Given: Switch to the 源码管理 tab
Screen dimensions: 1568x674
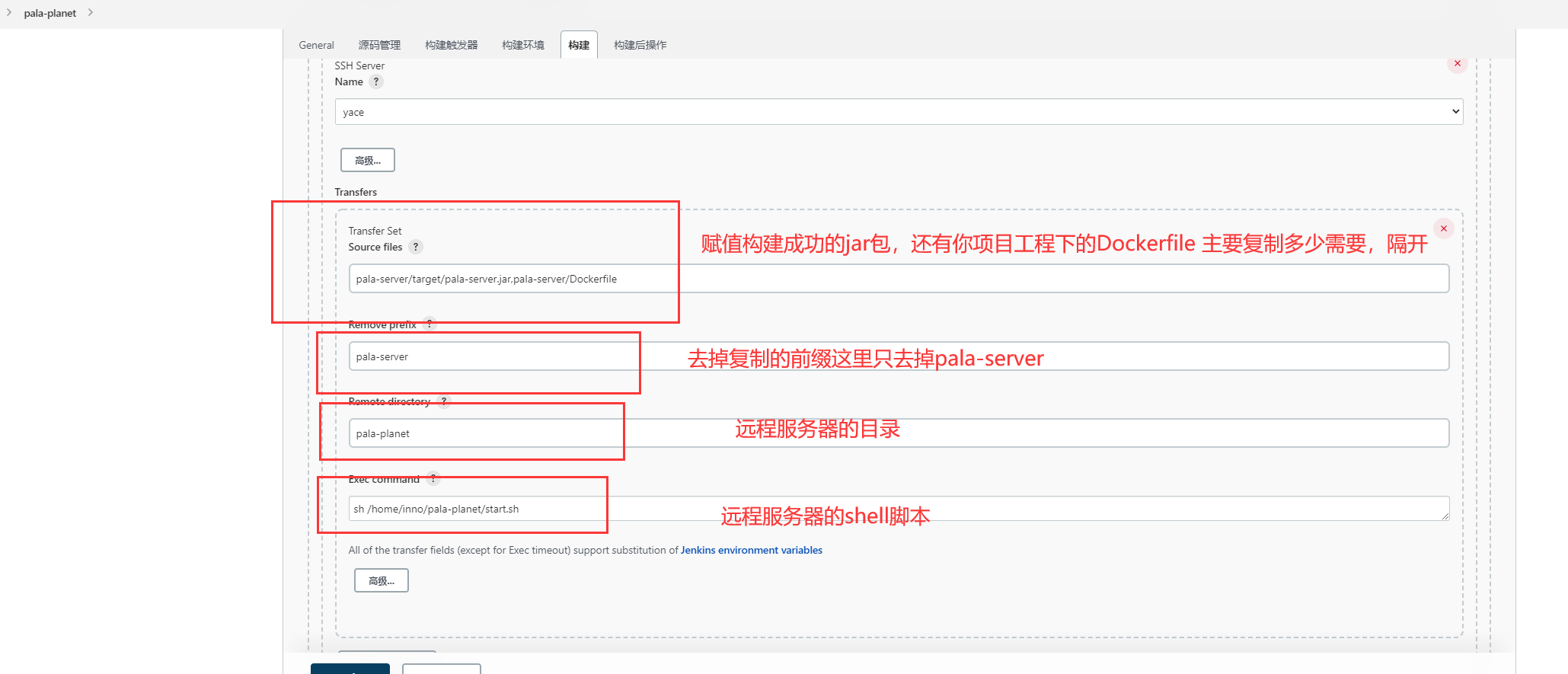Looking at the screenshot, I should point(379,45).
